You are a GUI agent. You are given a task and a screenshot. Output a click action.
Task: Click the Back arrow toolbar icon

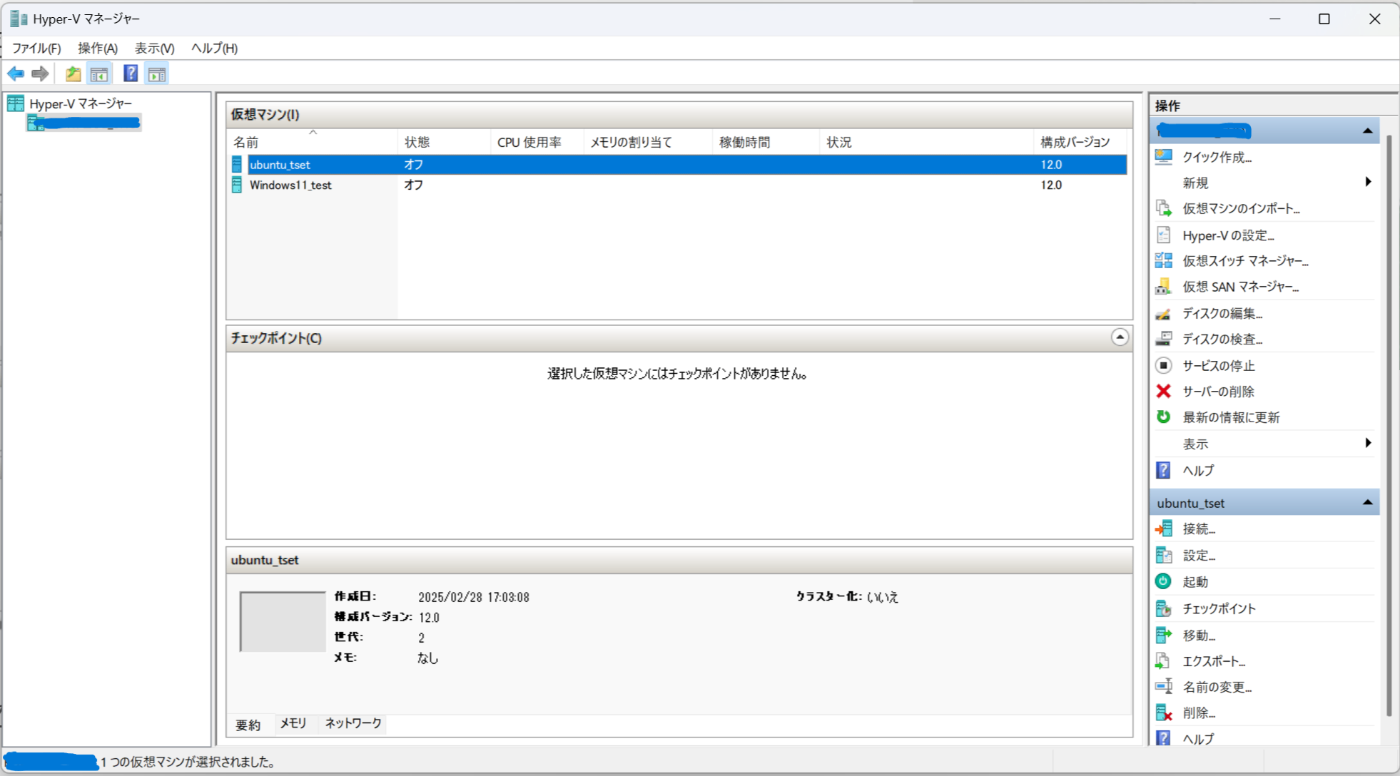pos(15,73)
